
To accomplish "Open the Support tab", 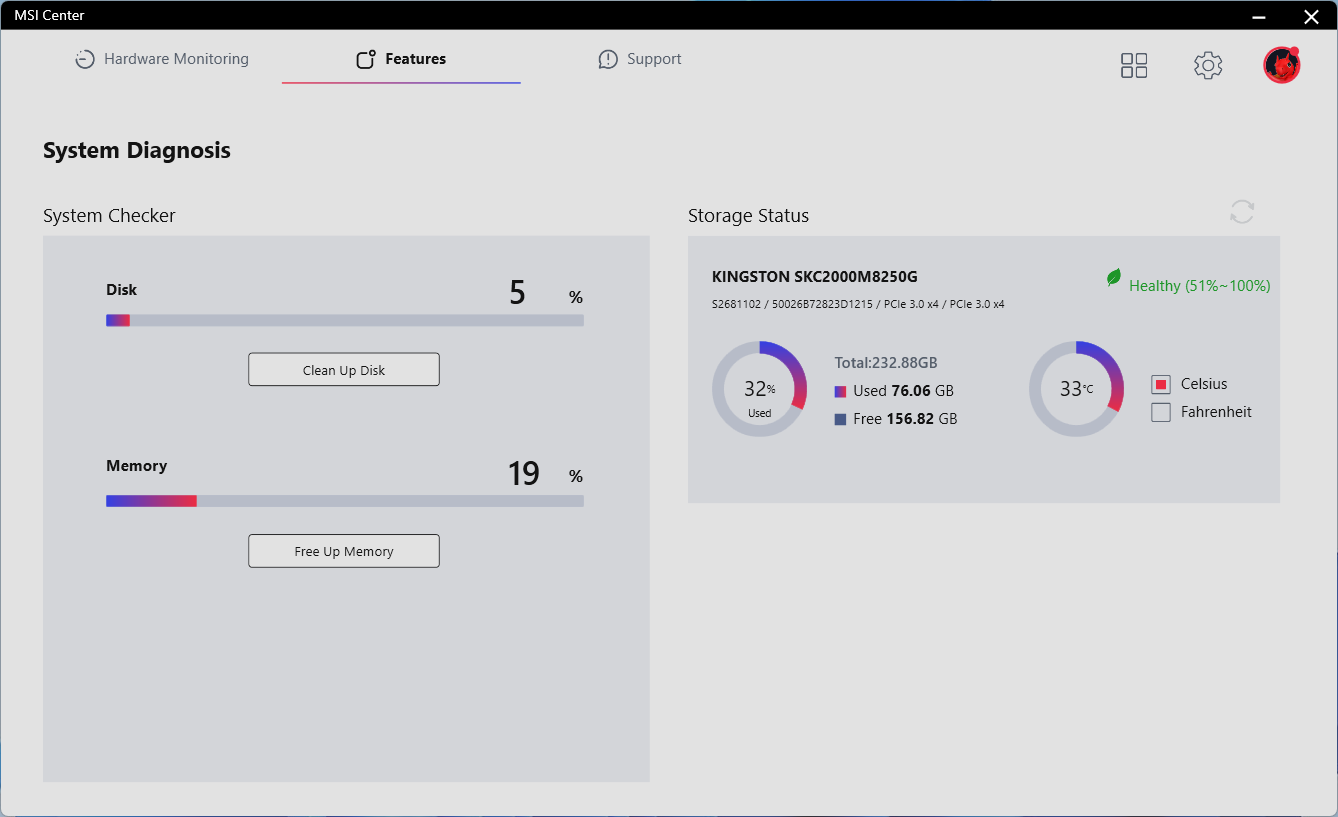I will coord(640,59).
